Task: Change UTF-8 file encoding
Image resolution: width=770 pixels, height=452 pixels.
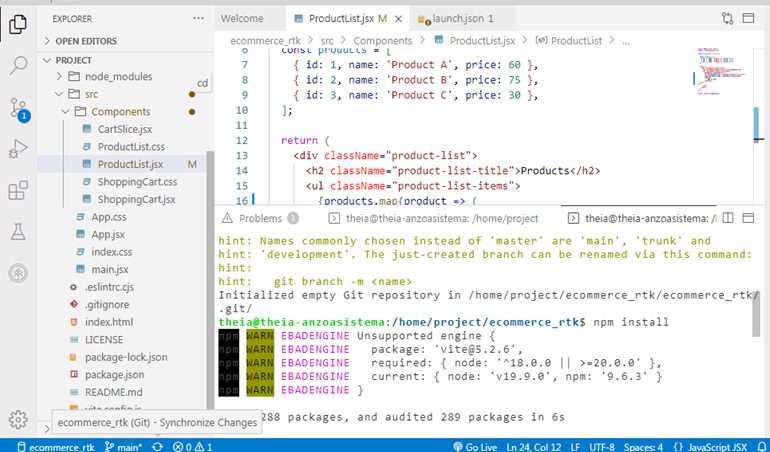Action: coord(602,447)
